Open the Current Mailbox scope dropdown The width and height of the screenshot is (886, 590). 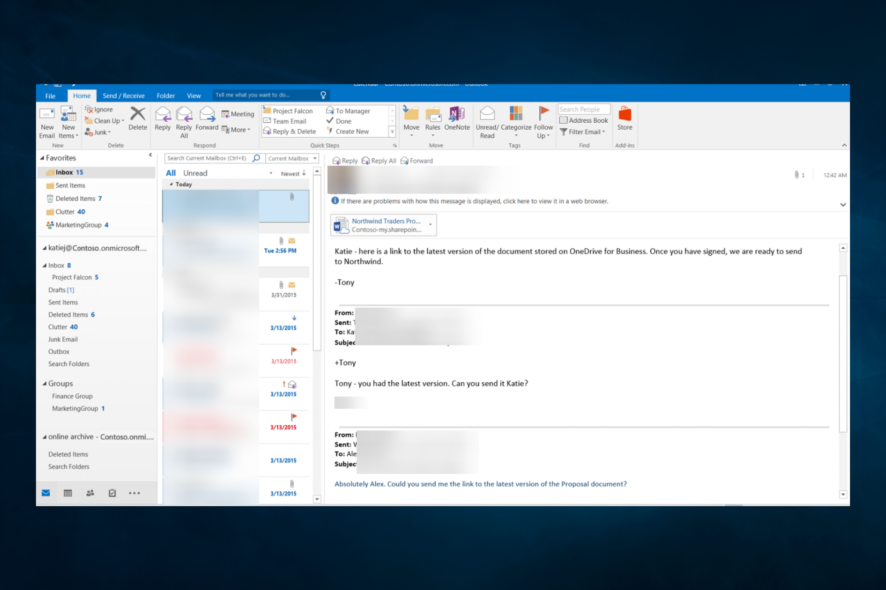tap(292, 158)
